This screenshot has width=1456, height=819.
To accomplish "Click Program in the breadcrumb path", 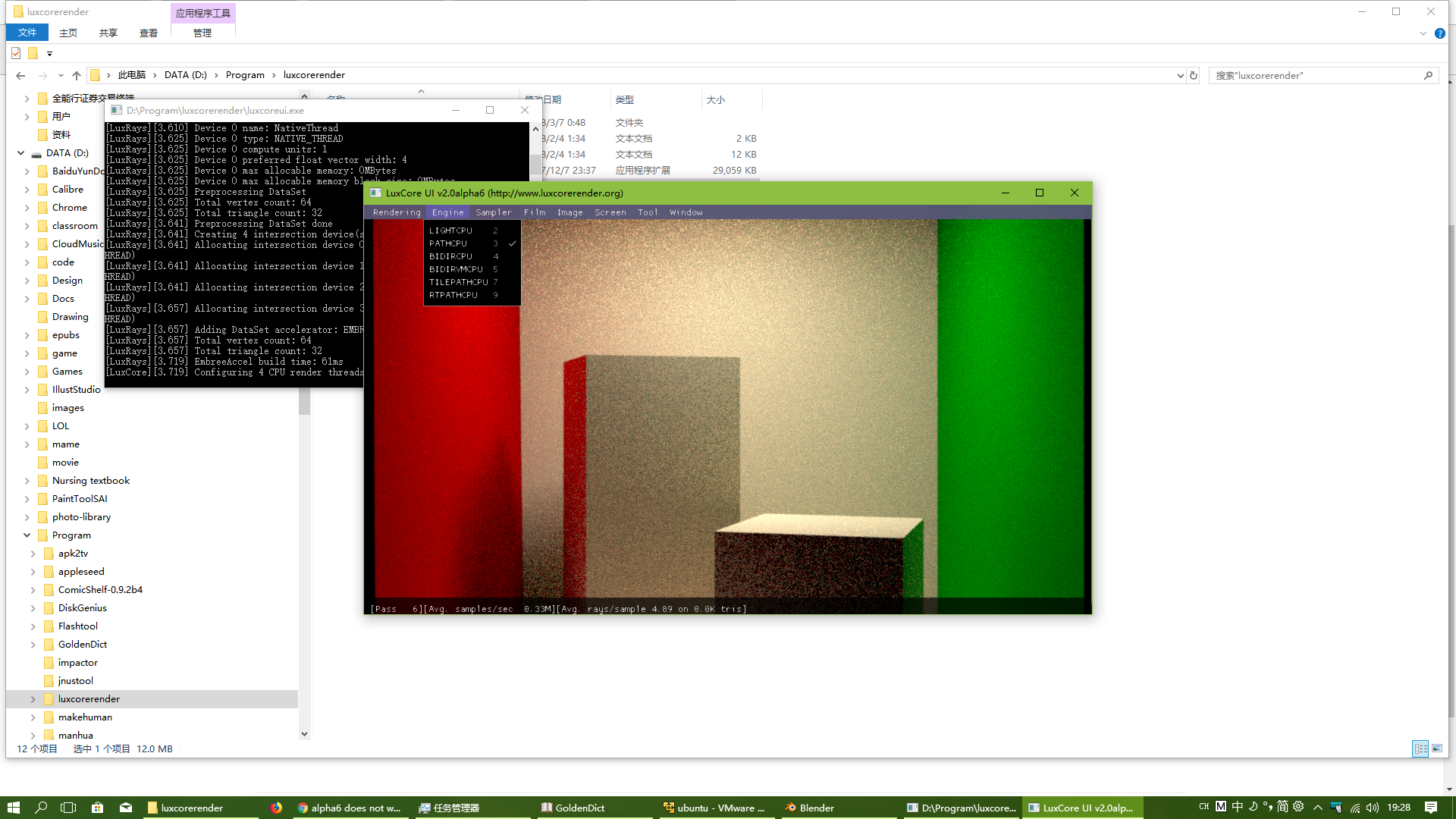I will coord(245,74).
